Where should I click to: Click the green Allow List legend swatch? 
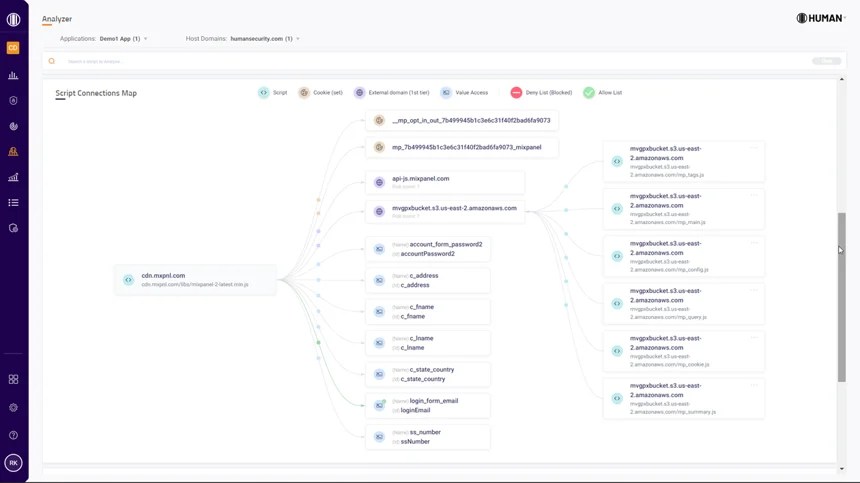pos(589,93)
